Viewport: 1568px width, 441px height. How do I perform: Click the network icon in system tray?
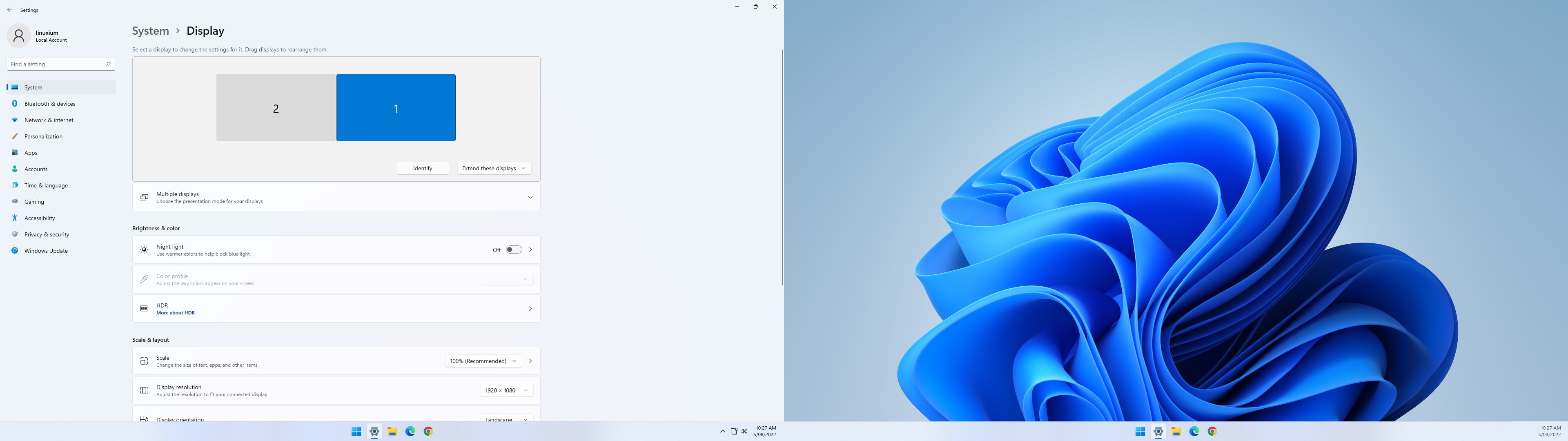coord(734,431)
